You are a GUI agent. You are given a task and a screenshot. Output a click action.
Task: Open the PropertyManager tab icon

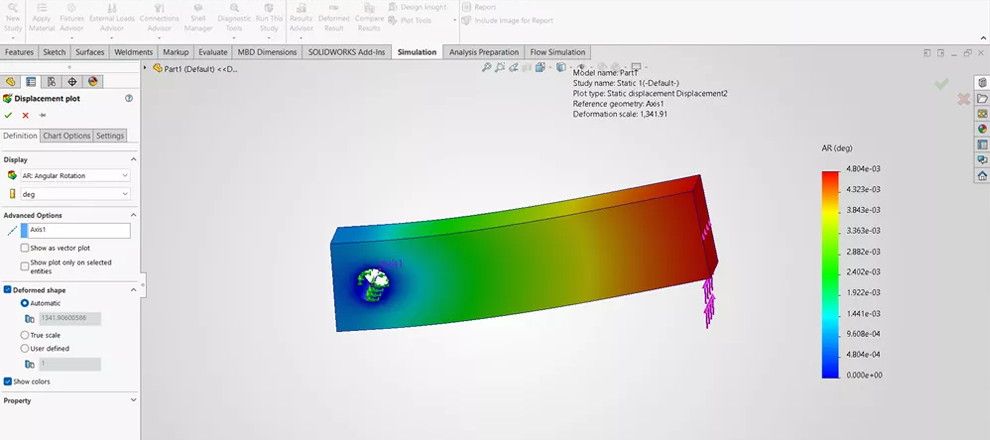30,81
